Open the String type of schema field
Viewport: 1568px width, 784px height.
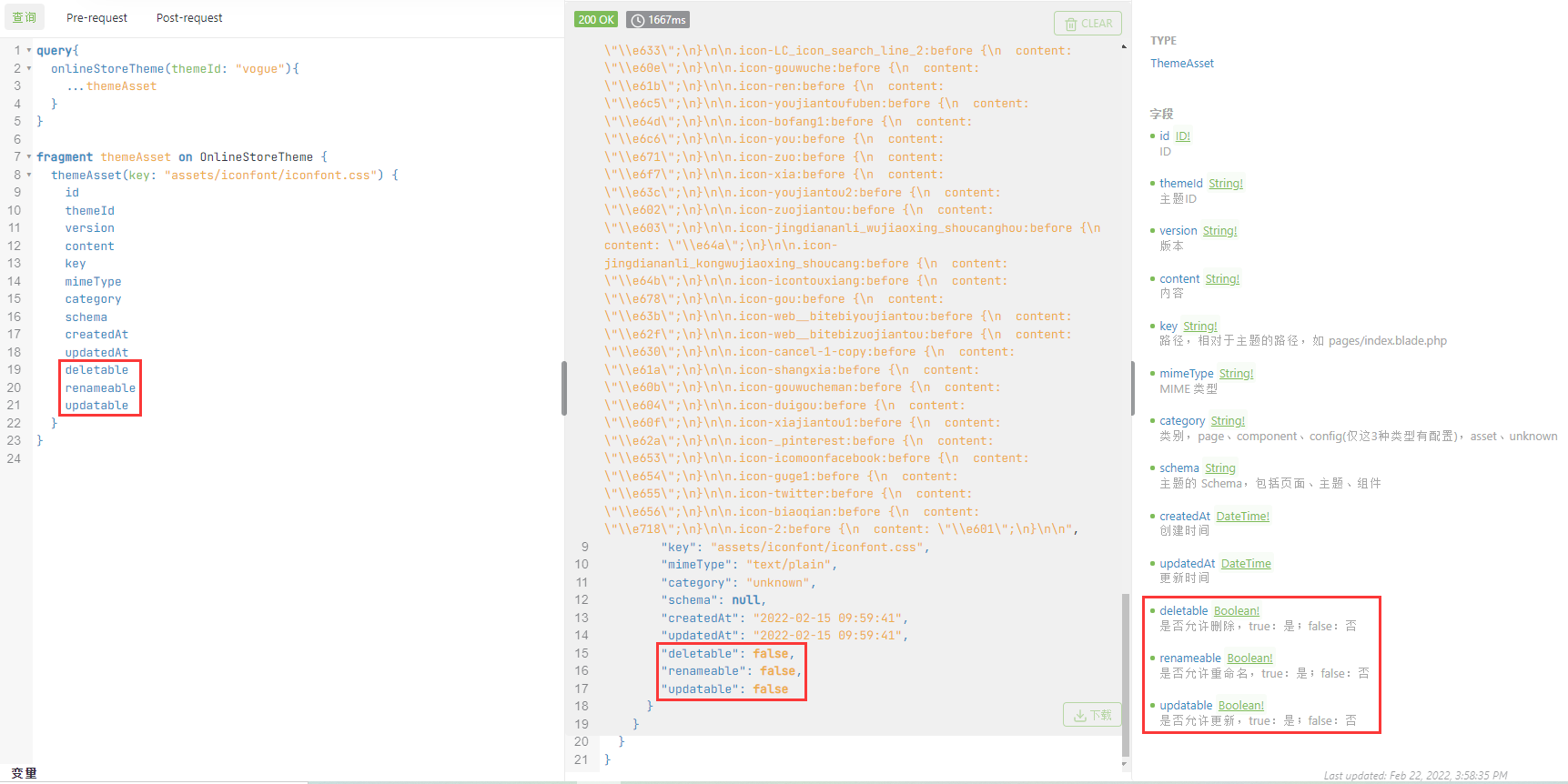pyautogui.click(x=1219, y=468)
